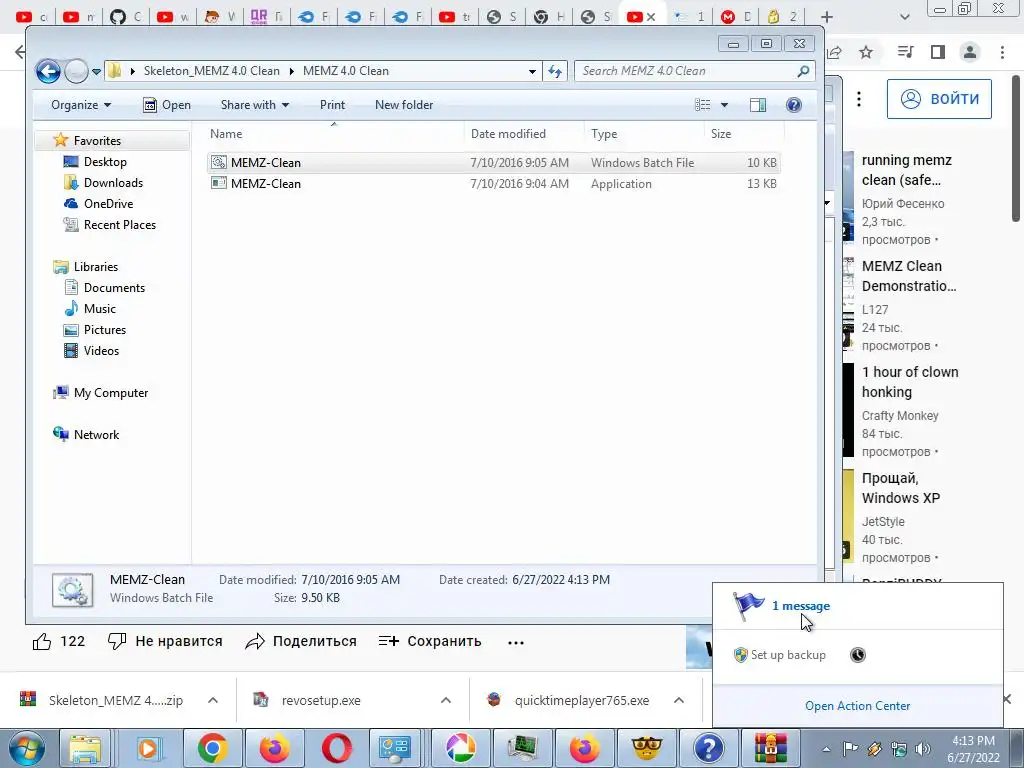This screenshot has width=1024, height=768.
Task: Click Сохранить save button
Action: click(430, 642)
